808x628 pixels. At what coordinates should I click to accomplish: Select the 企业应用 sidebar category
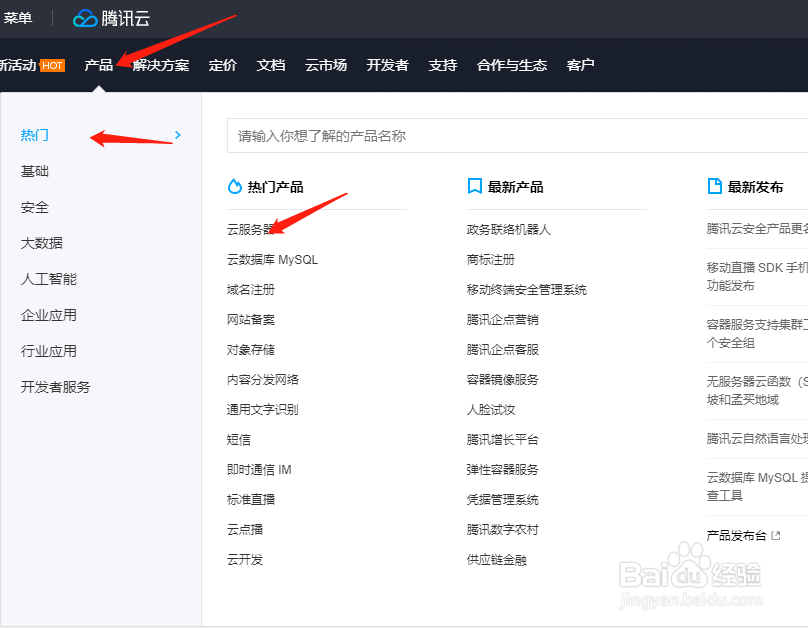tap(48, 315)
